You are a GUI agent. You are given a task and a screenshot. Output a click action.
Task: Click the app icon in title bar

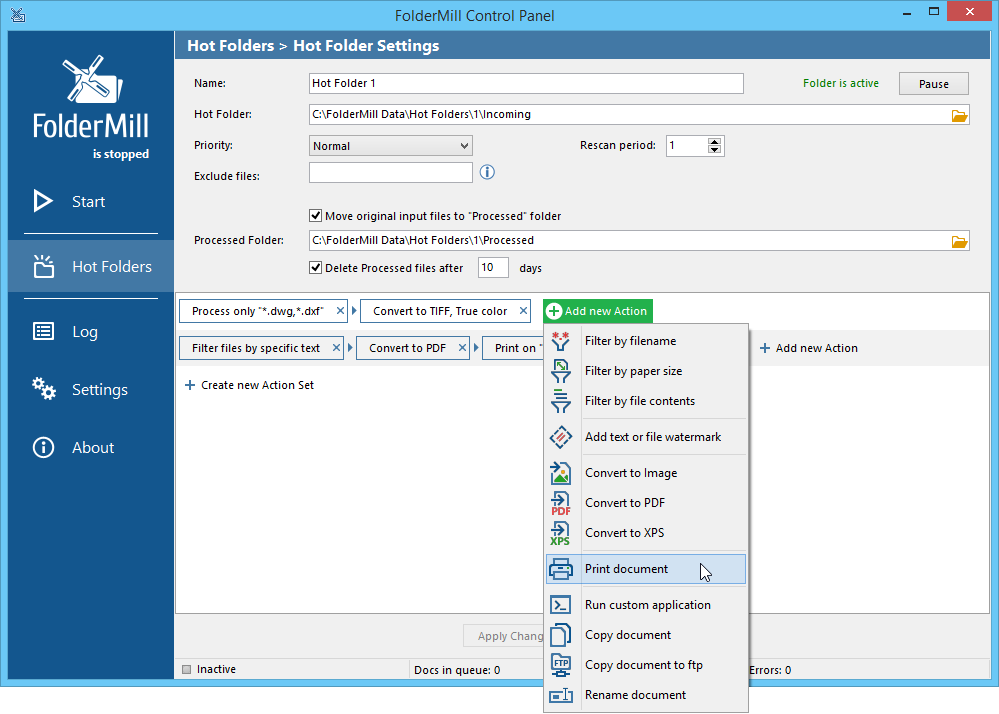[x=18, y=15]
